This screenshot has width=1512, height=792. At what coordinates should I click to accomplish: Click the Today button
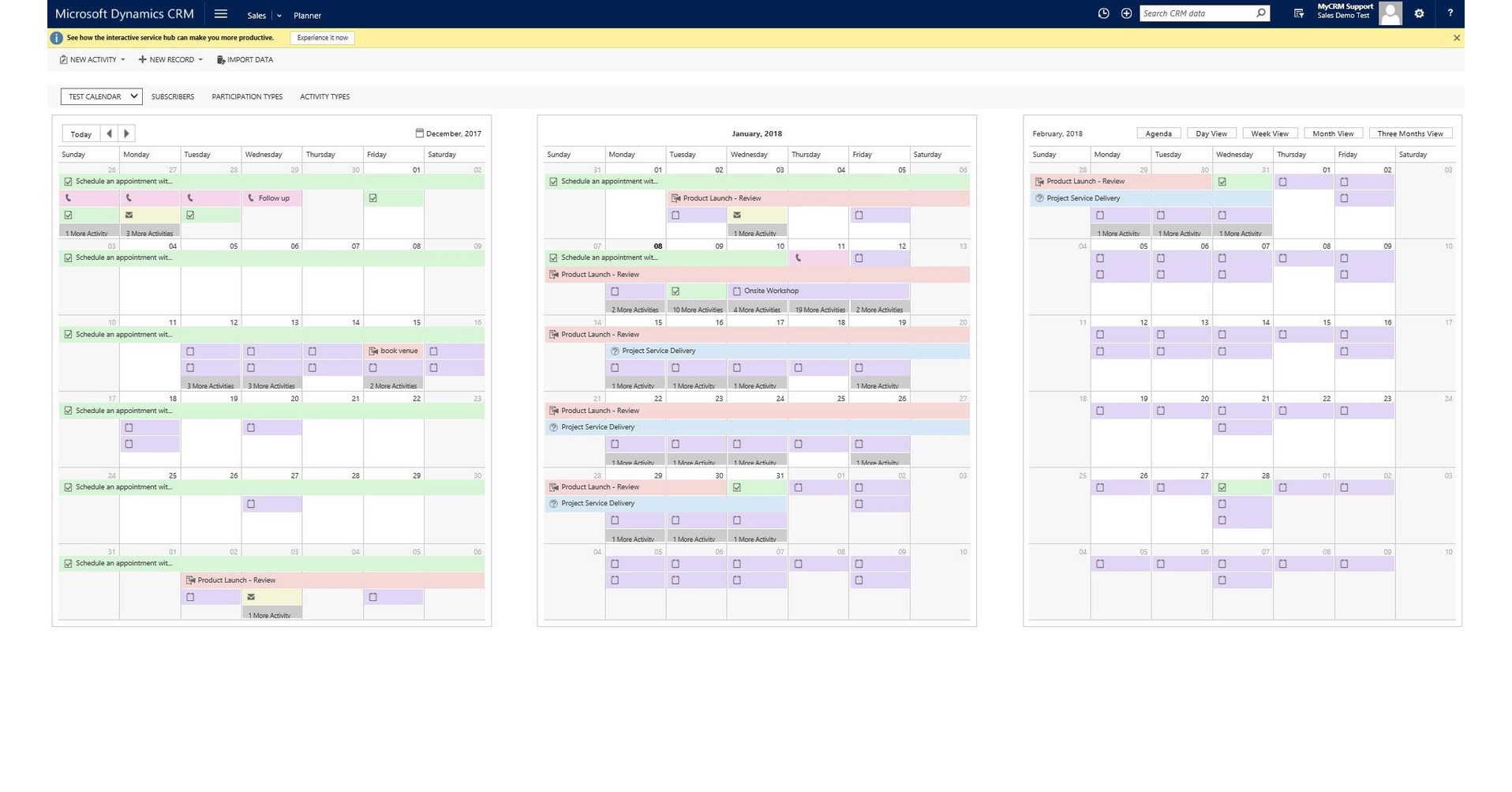pos(80,133)
